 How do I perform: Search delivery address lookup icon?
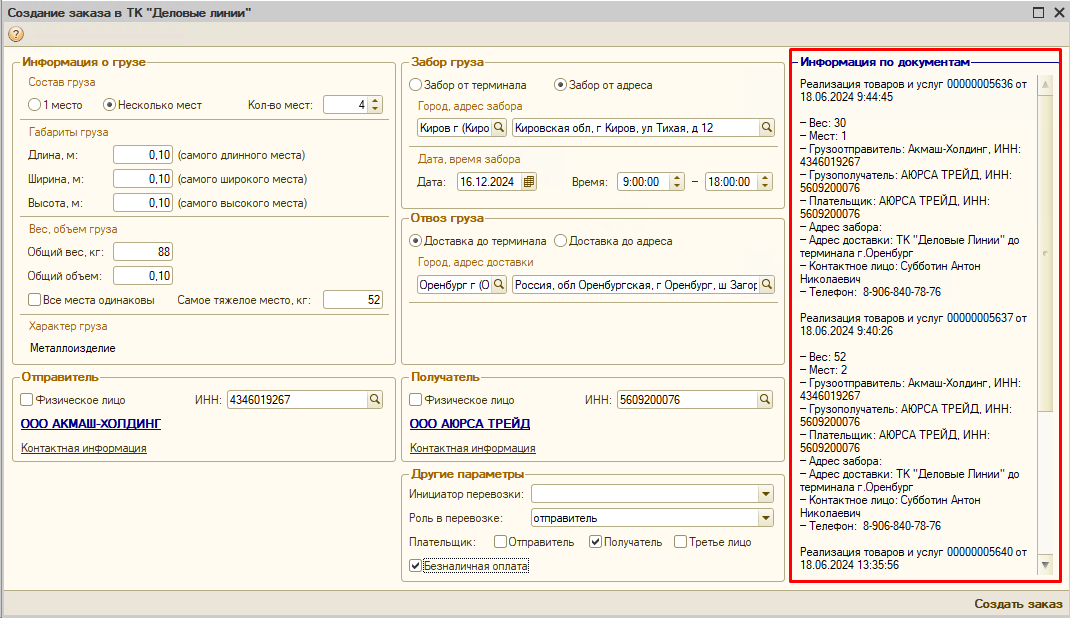pyautogui.click(x=766, y=284)
